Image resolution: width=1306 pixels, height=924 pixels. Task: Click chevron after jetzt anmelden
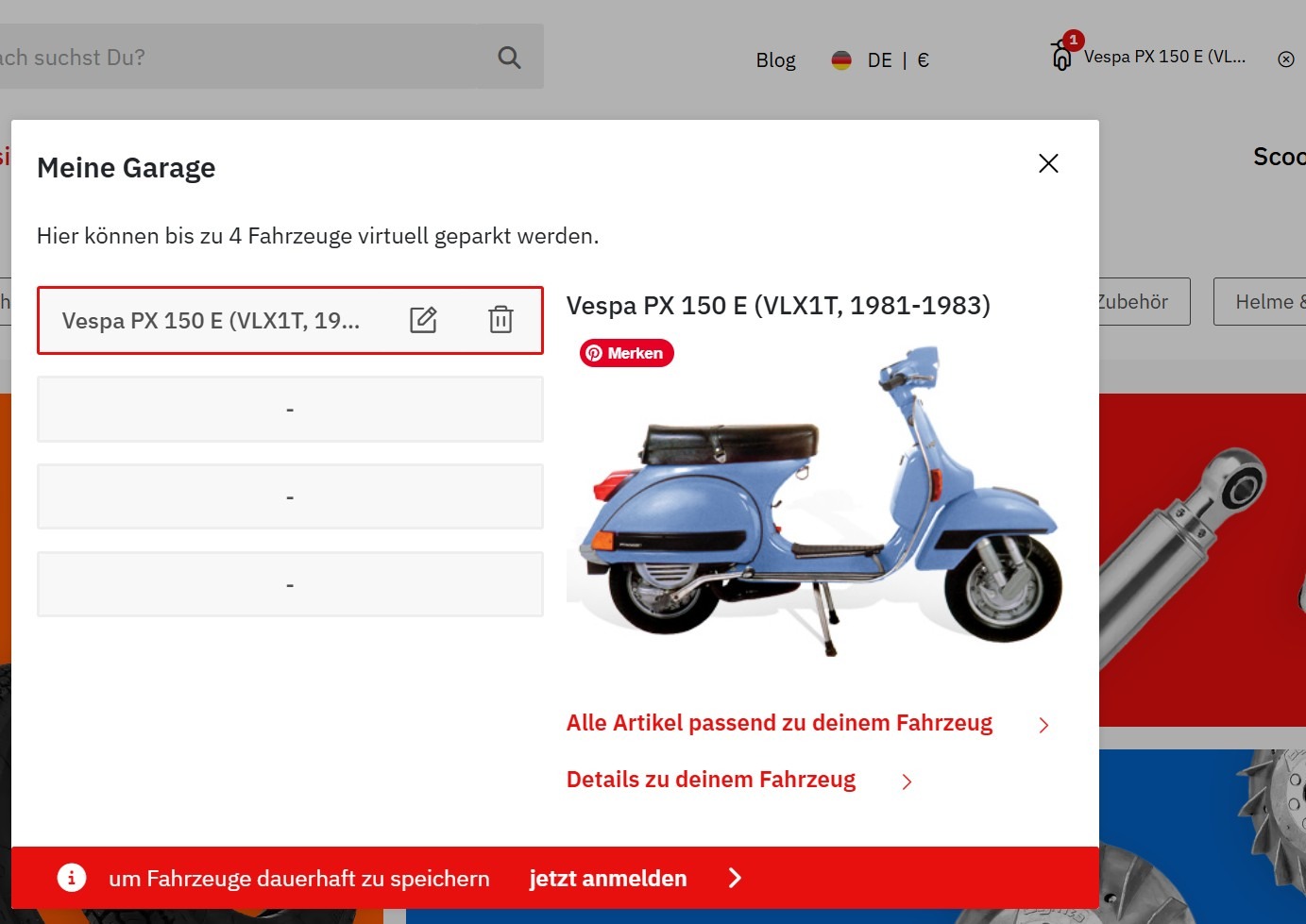pyautogui.click(x=735, y=878)
